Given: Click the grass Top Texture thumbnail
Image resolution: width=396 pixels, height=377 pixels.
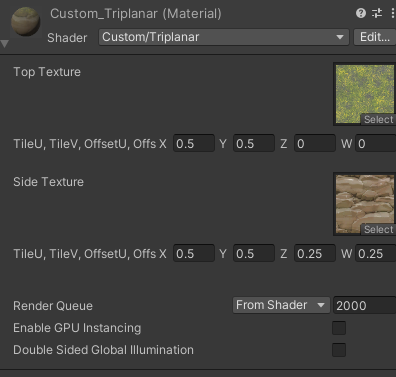Looking at the screenshot, I should pos(365,94).
